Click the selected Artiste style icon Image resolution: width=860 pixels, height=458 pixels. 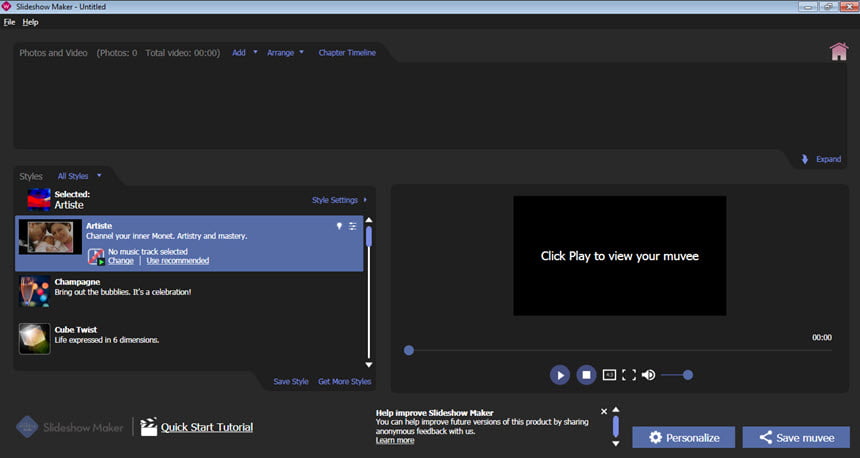click(39, 200)
